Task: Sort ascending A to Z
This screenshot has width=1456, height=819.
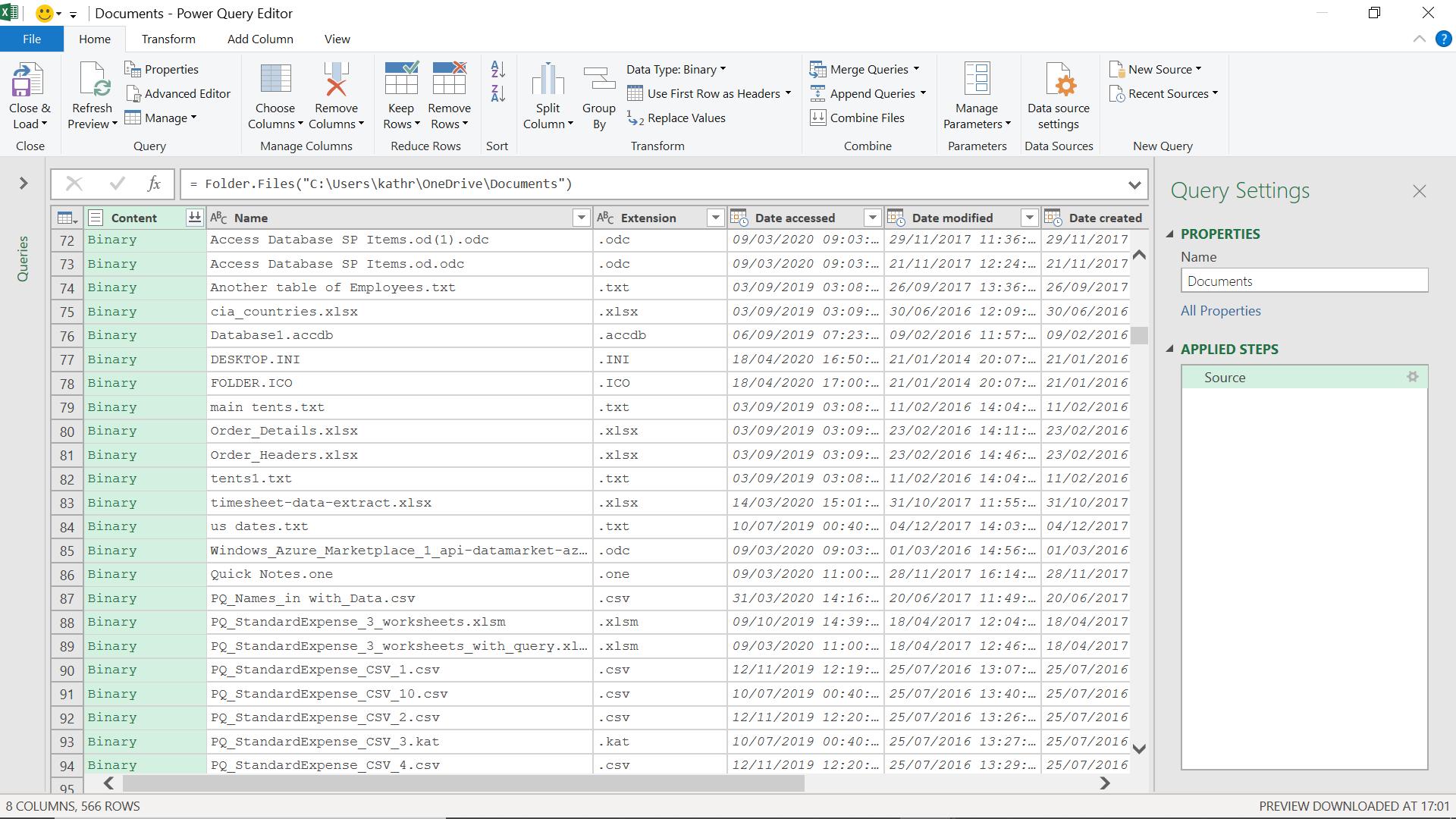Action: click(498, 69)
